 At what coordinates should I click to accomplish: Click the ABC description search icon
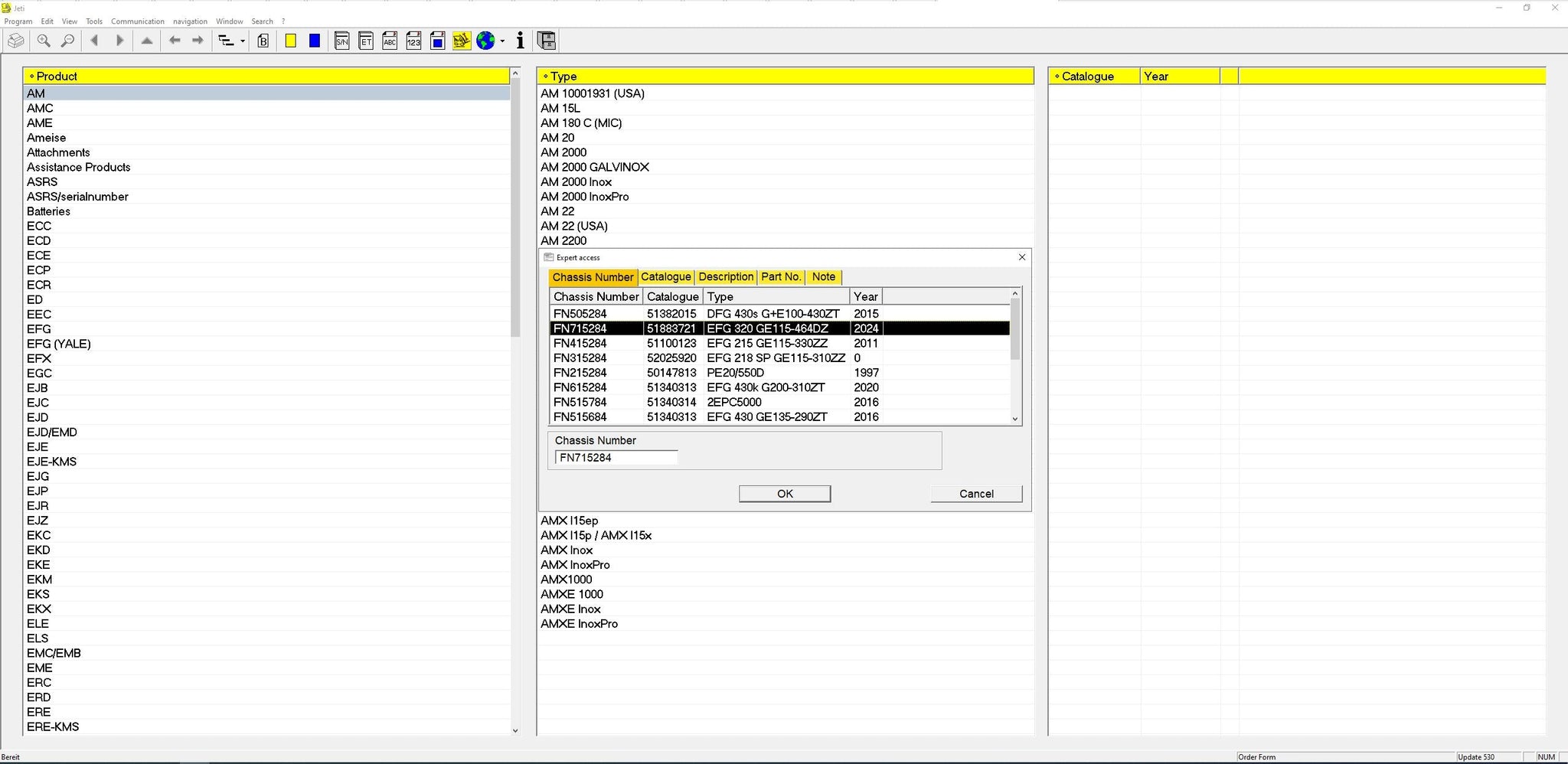390,41
